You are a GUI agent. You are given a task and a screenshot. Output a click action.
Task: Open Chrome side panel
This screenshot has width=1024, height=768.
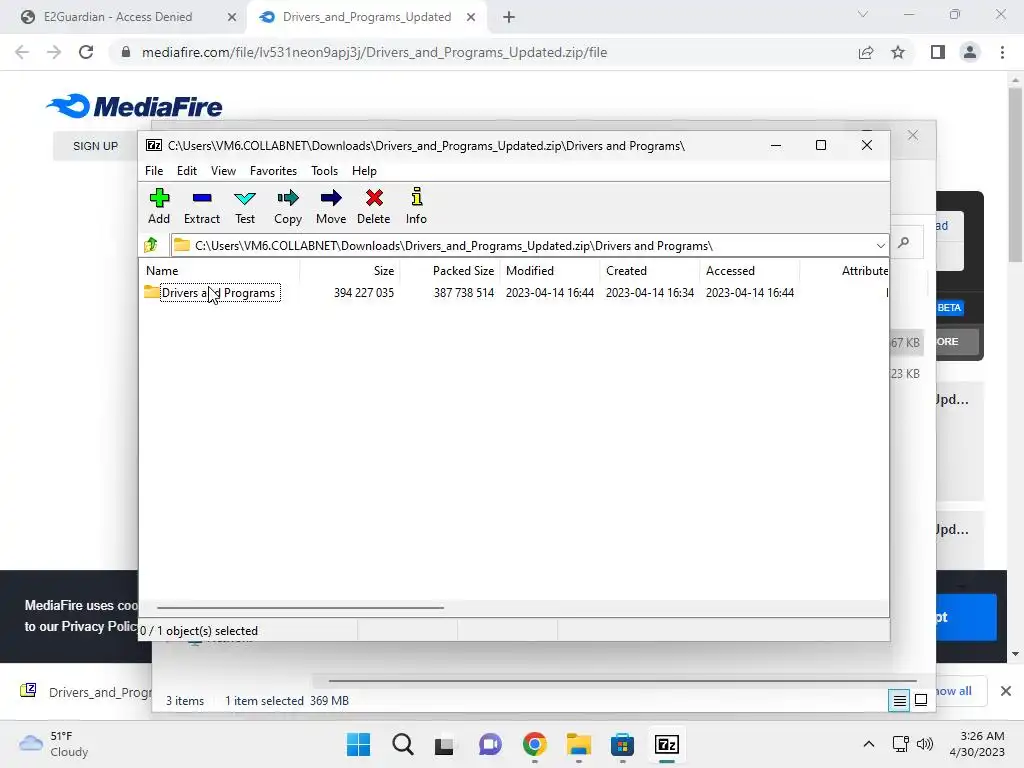tap(938, 52)
